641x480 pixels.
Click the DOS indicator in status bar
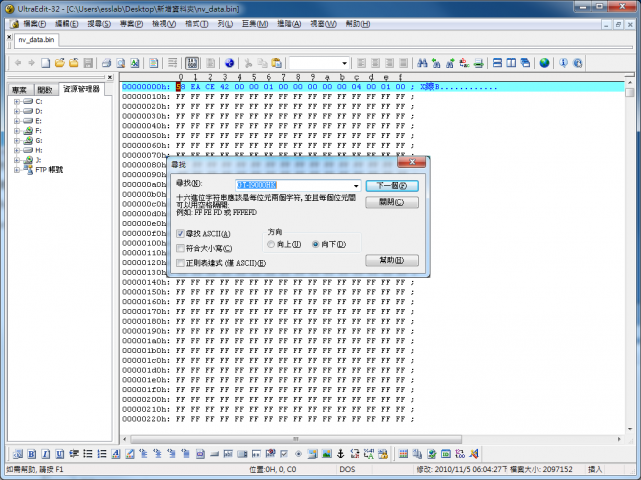point(347,469)
